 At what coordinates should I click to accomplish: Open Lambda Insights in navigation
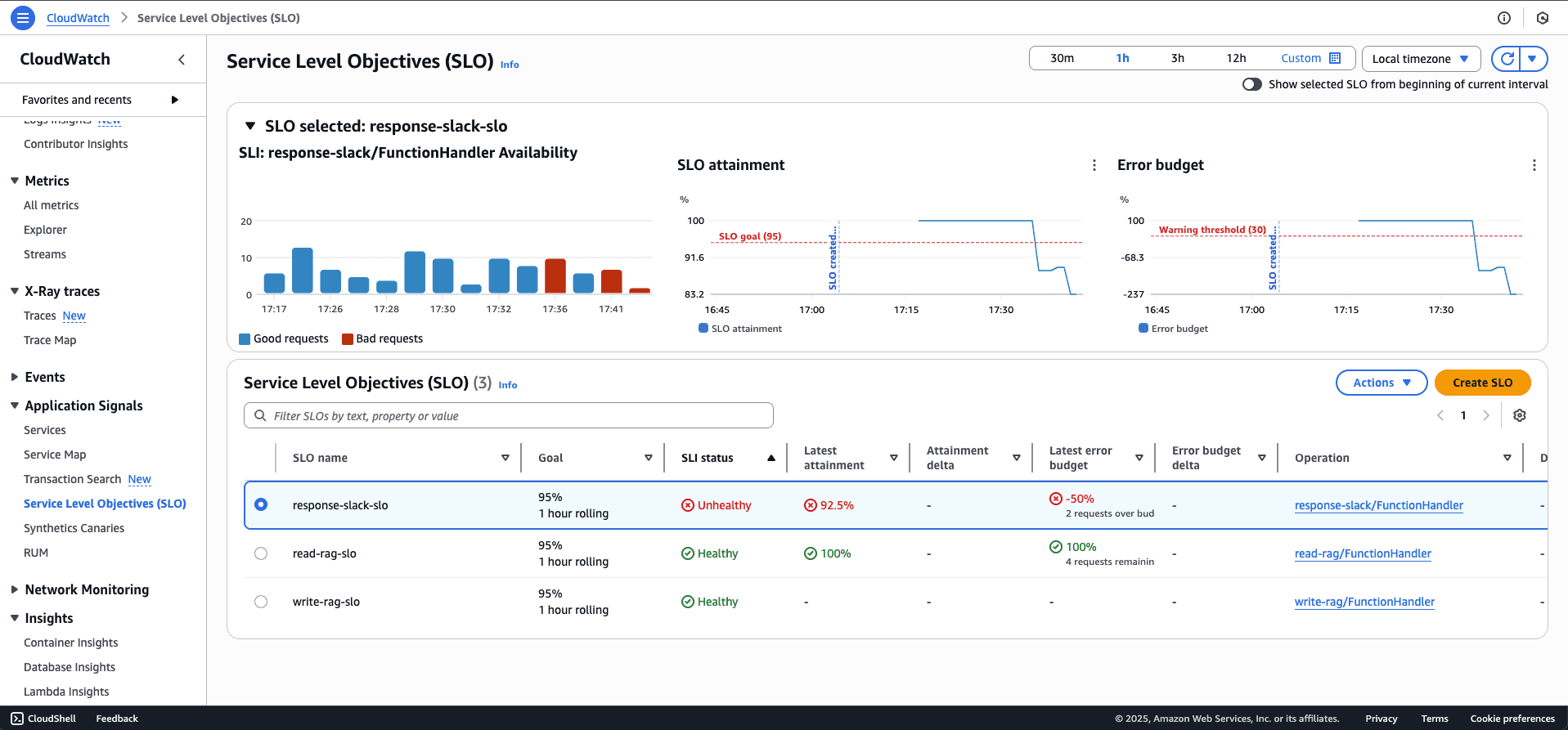66,692
